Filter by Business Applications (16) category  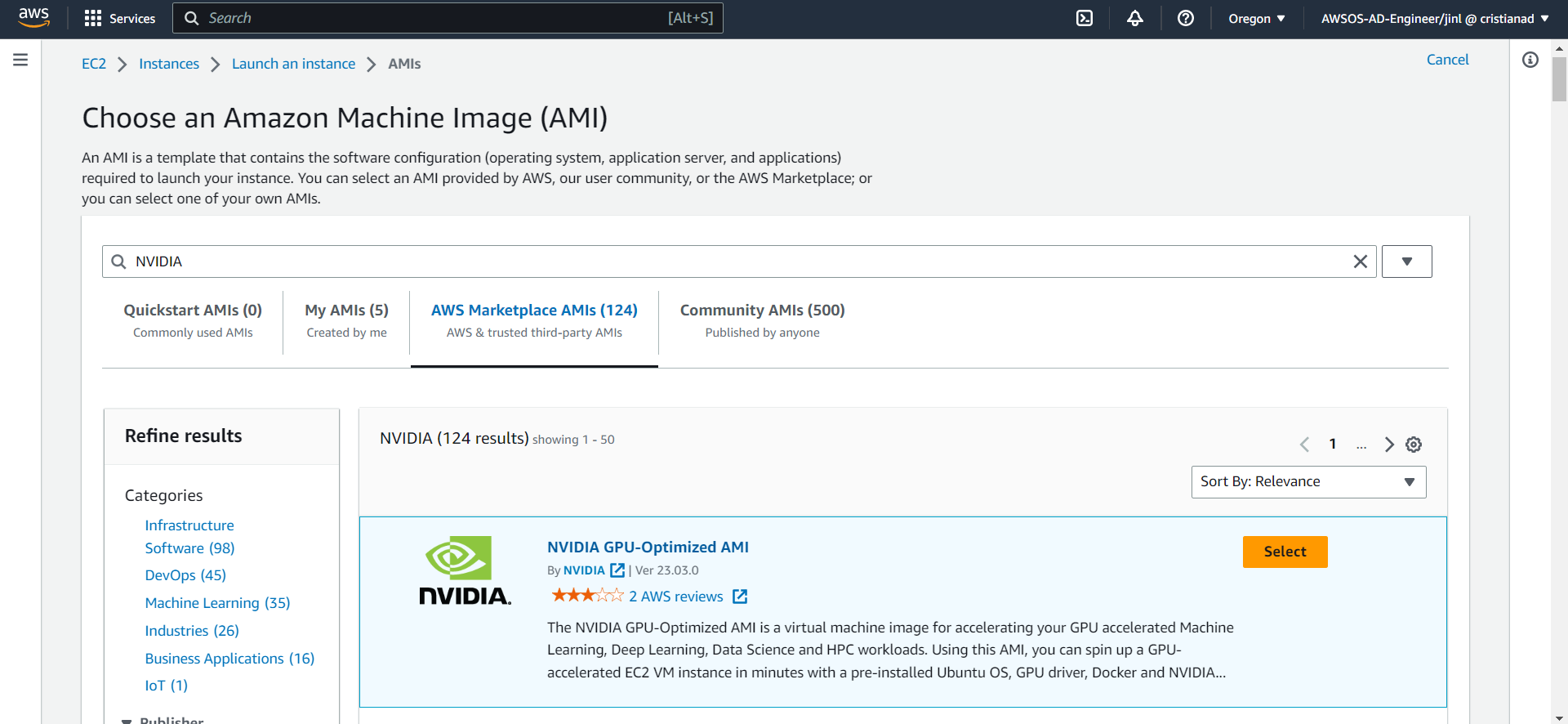(229, 659)
